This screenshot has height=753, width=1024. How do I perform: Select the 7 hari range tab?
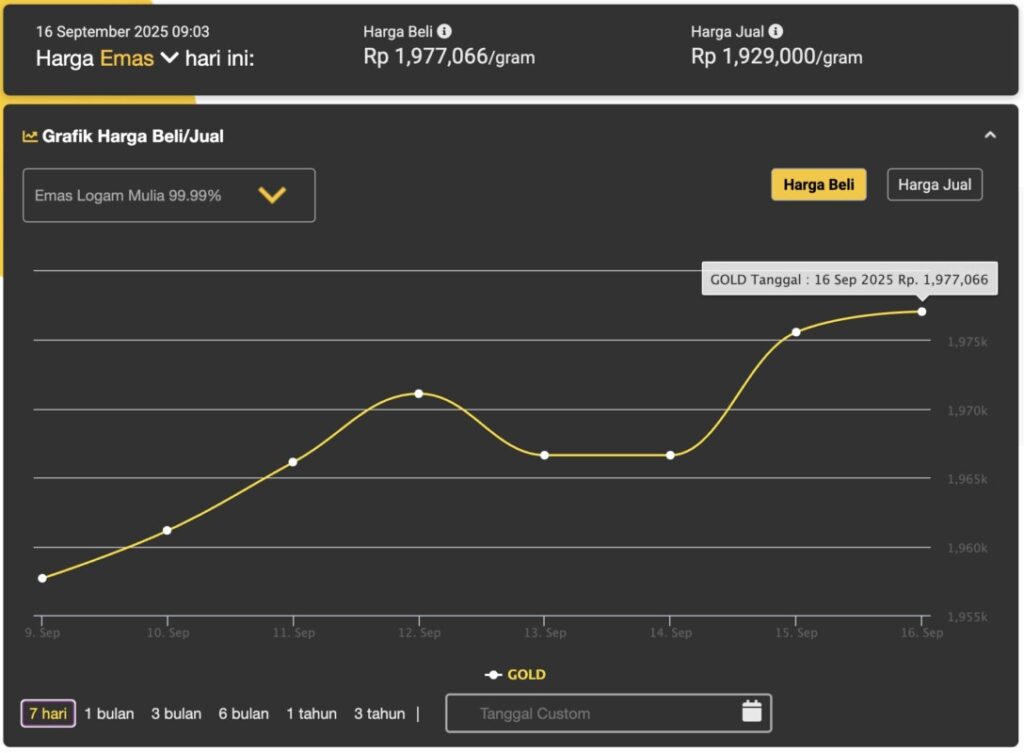coord(48,713)
